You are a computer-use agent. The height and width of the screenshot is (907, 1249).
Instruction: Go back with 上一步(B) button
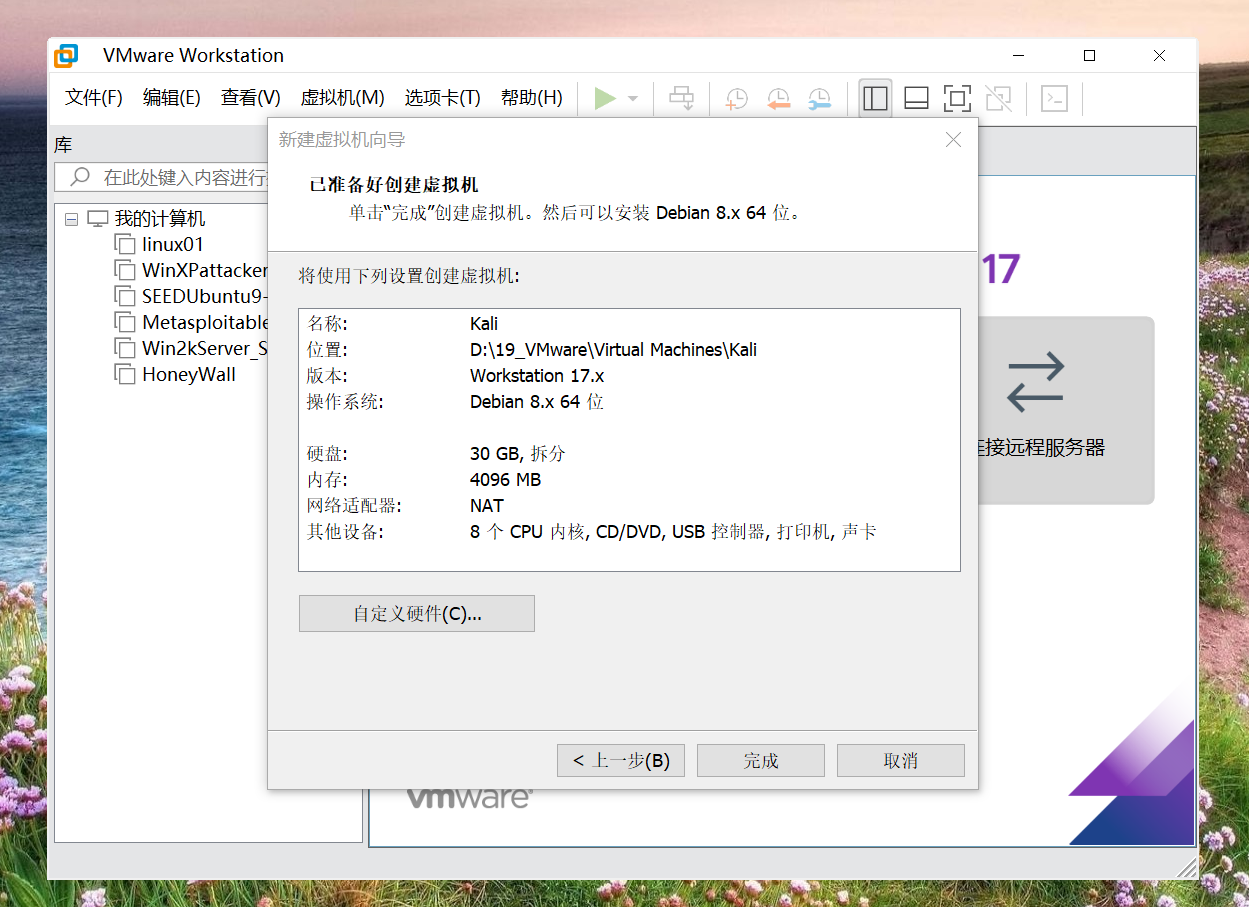click(620, 760)
